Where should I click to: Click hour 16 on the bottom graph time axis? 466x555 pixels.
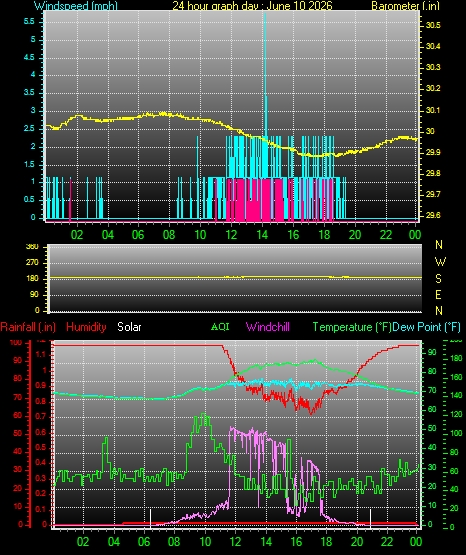pyautogui.click(x=296, y=542)
